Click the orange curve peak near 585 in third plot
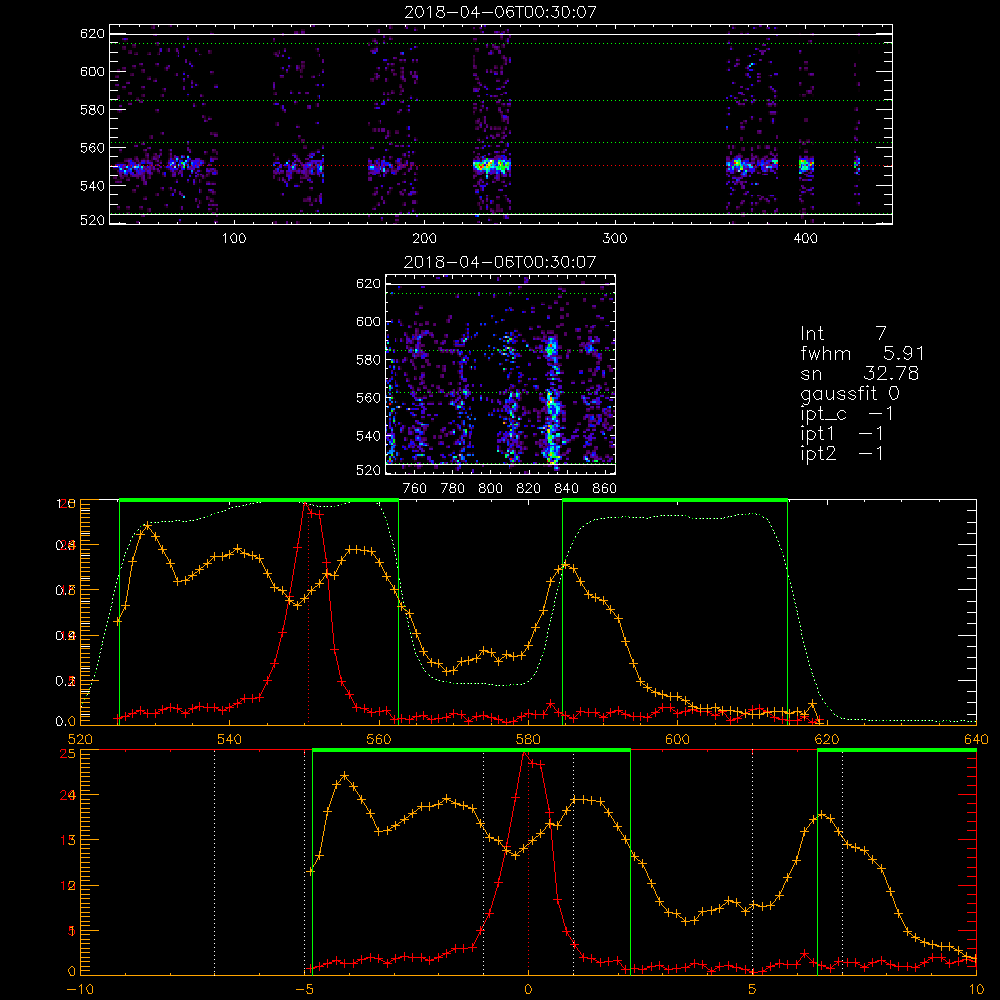The height and width of the screenshot is (1000, 1000). 565,564
